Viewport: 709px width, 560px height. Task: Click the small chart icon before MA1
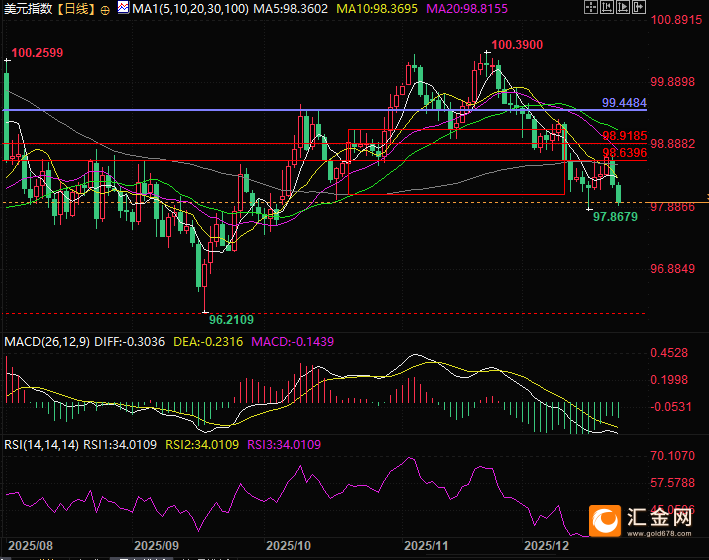click(x=122, y=9)
